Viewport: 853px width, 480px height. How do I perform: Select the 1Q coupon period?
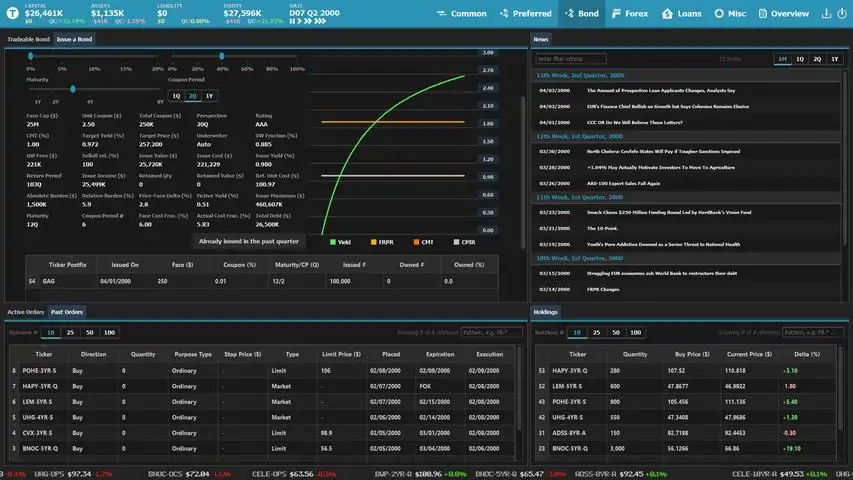(x=176, y=96)
